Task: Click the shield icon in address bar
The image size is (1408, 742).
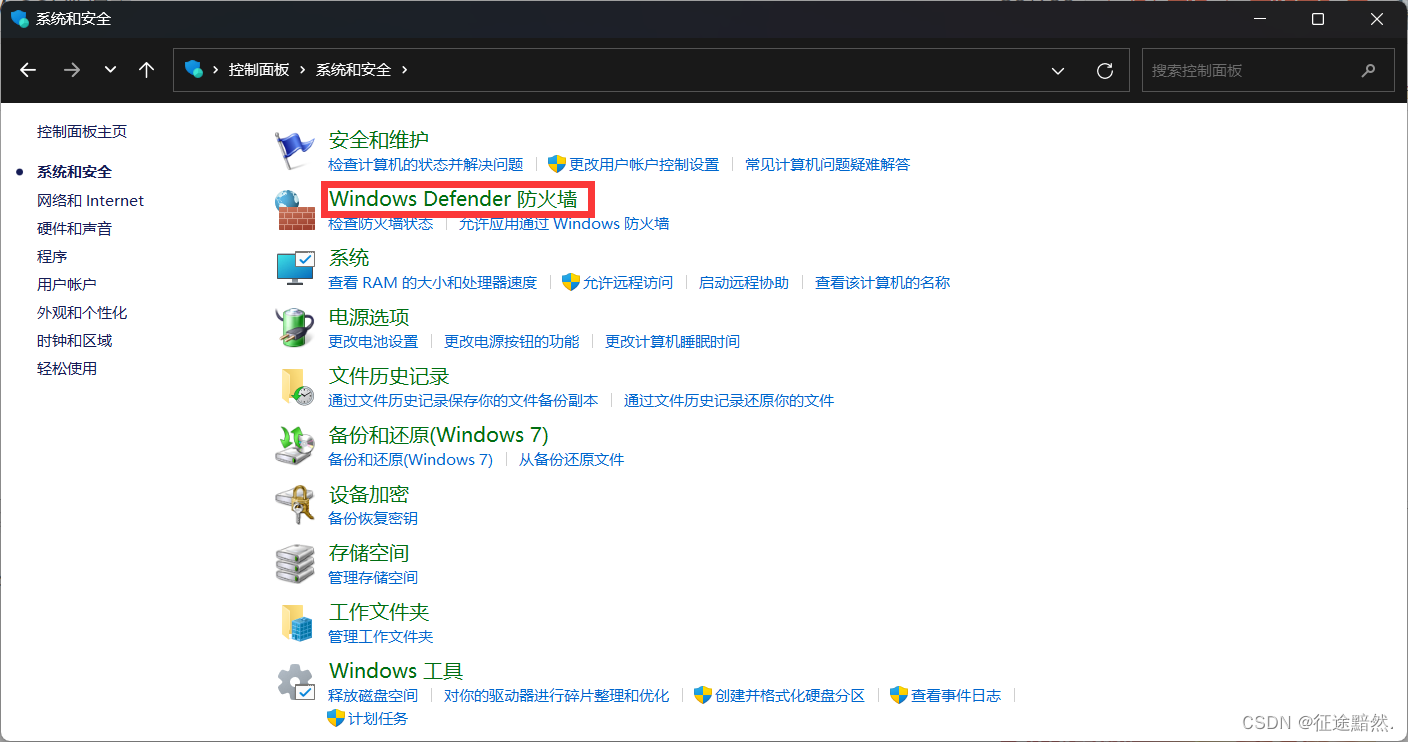Action: [194, 70]
